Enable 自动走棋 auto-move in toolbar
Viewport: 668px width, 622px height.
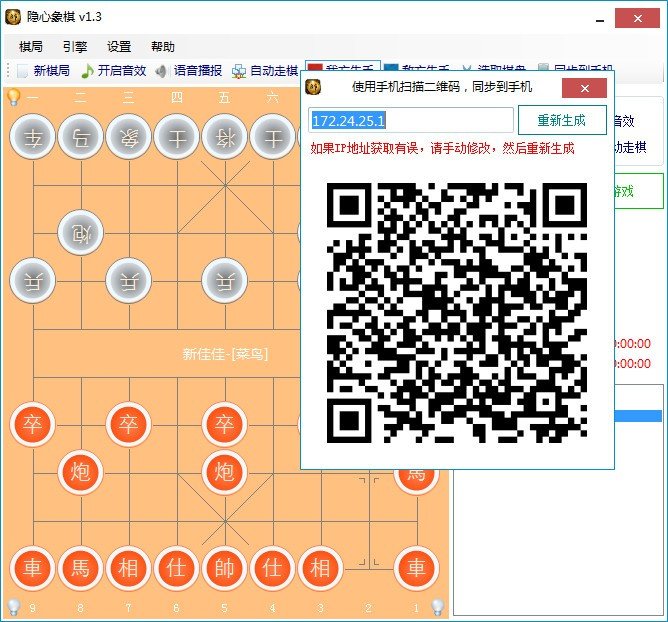(265, 71)
